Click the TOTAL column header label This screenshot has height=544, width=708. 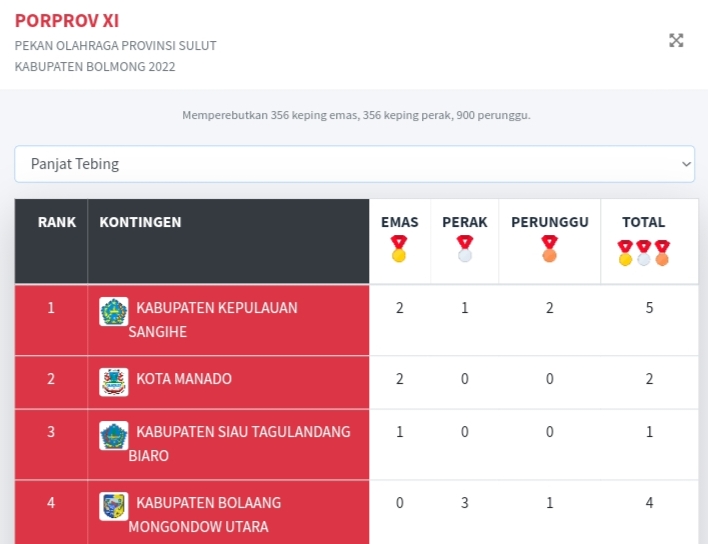643,222
